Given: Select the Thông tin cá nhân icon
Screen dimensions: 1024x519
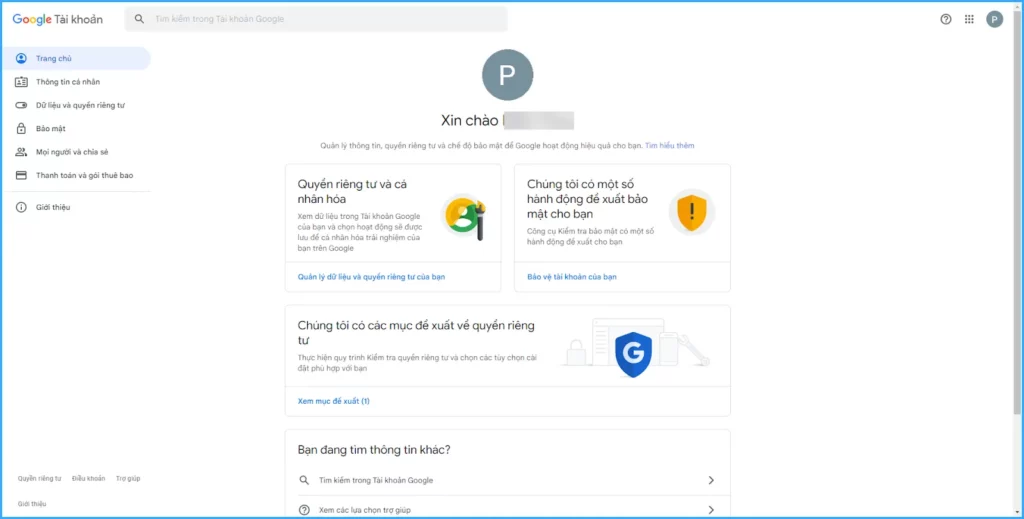Looking at the screenshot, I should 22,82.
